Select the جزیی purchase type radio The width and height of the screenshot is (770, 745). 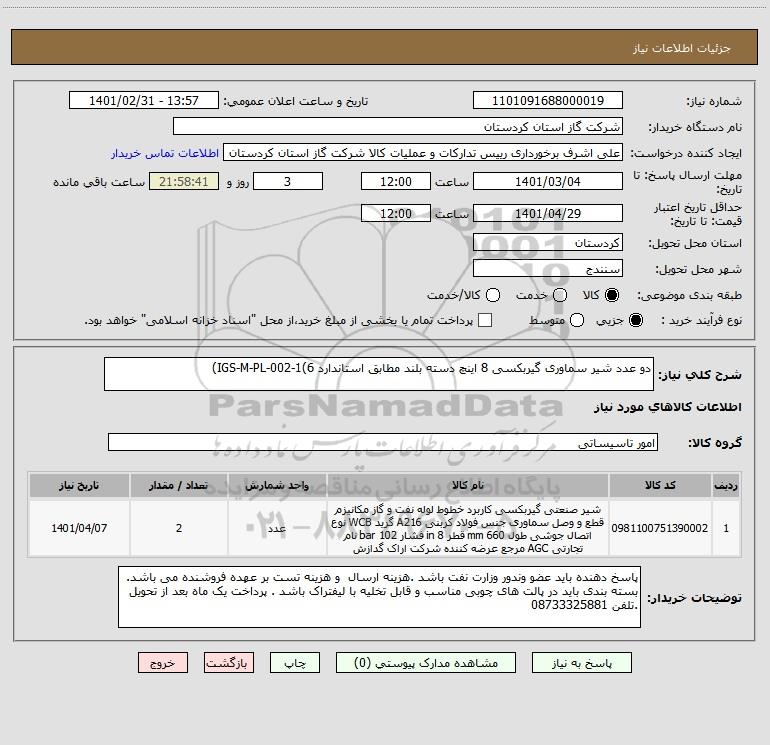(635, 320)
